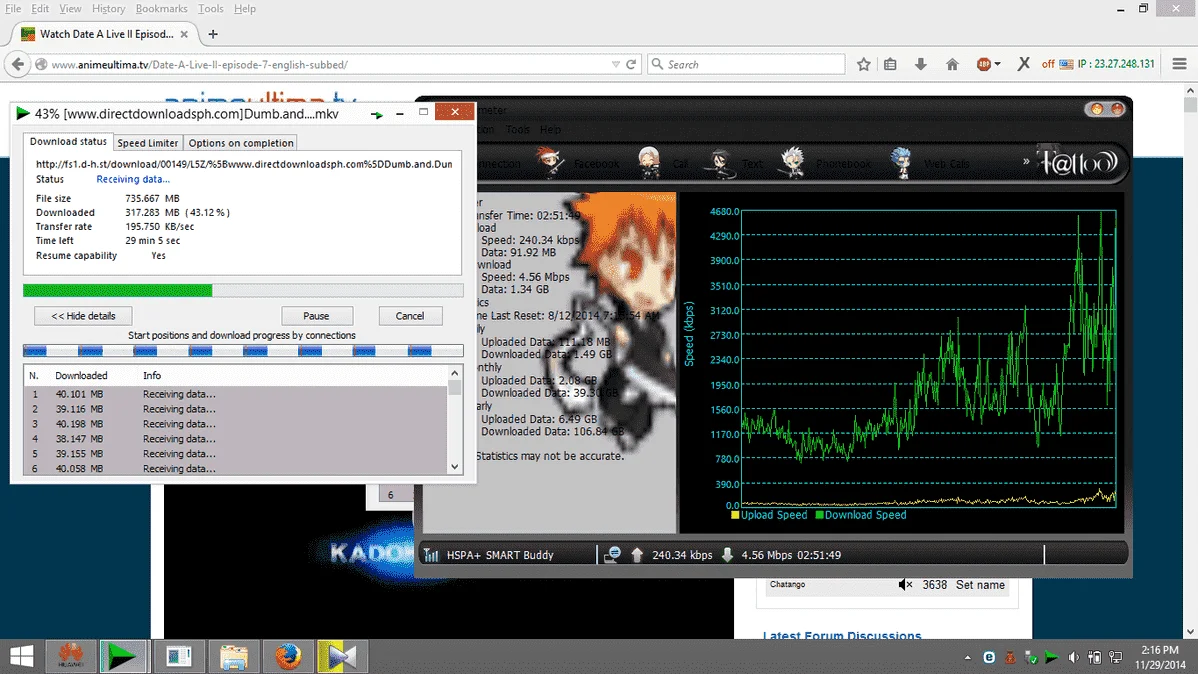Click Download Speed green legend swatch
The image size is (1198, 674).
click(x=819, y=515)
